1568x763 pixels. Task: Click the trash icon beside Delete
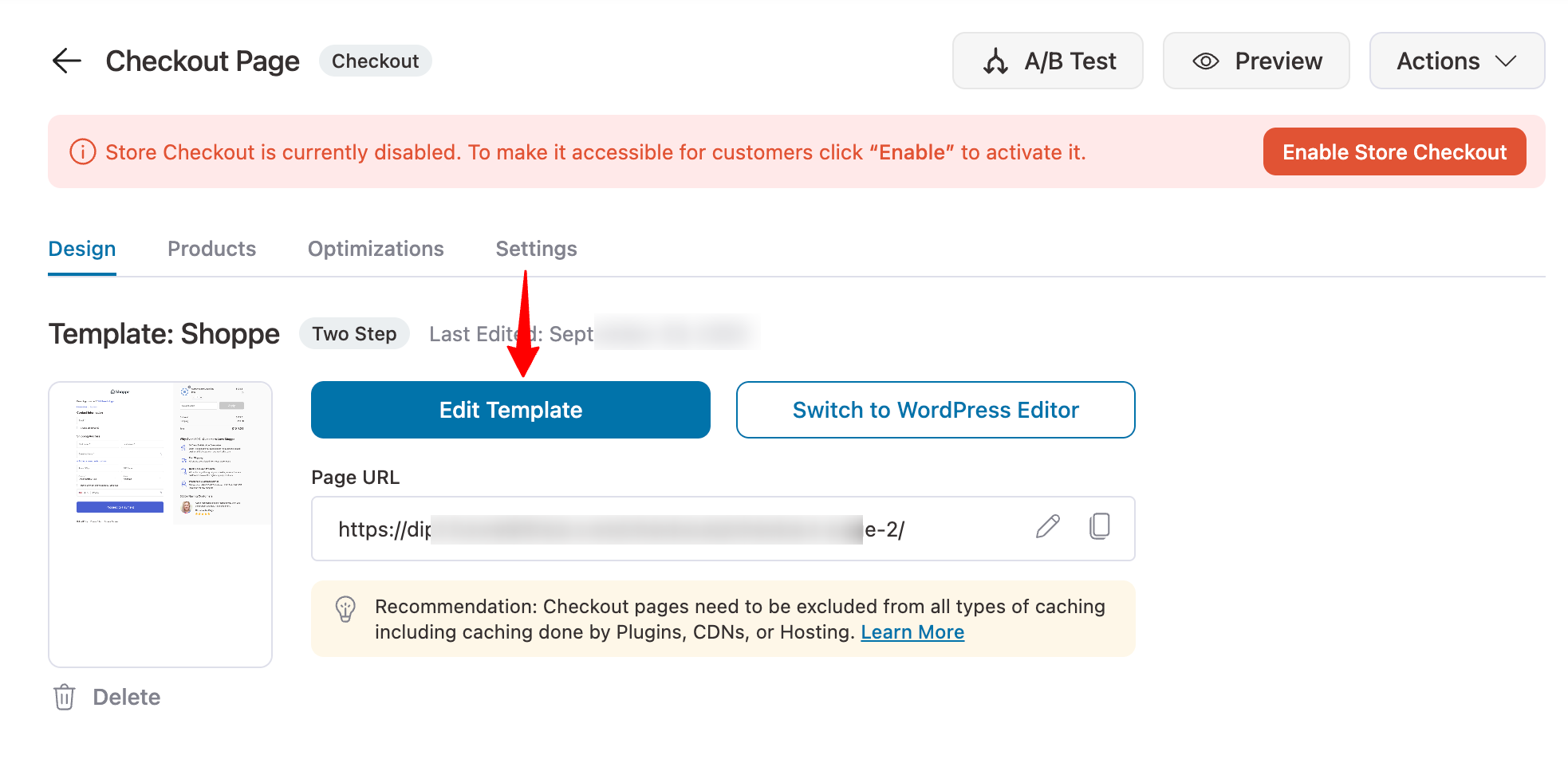(65, 697)
